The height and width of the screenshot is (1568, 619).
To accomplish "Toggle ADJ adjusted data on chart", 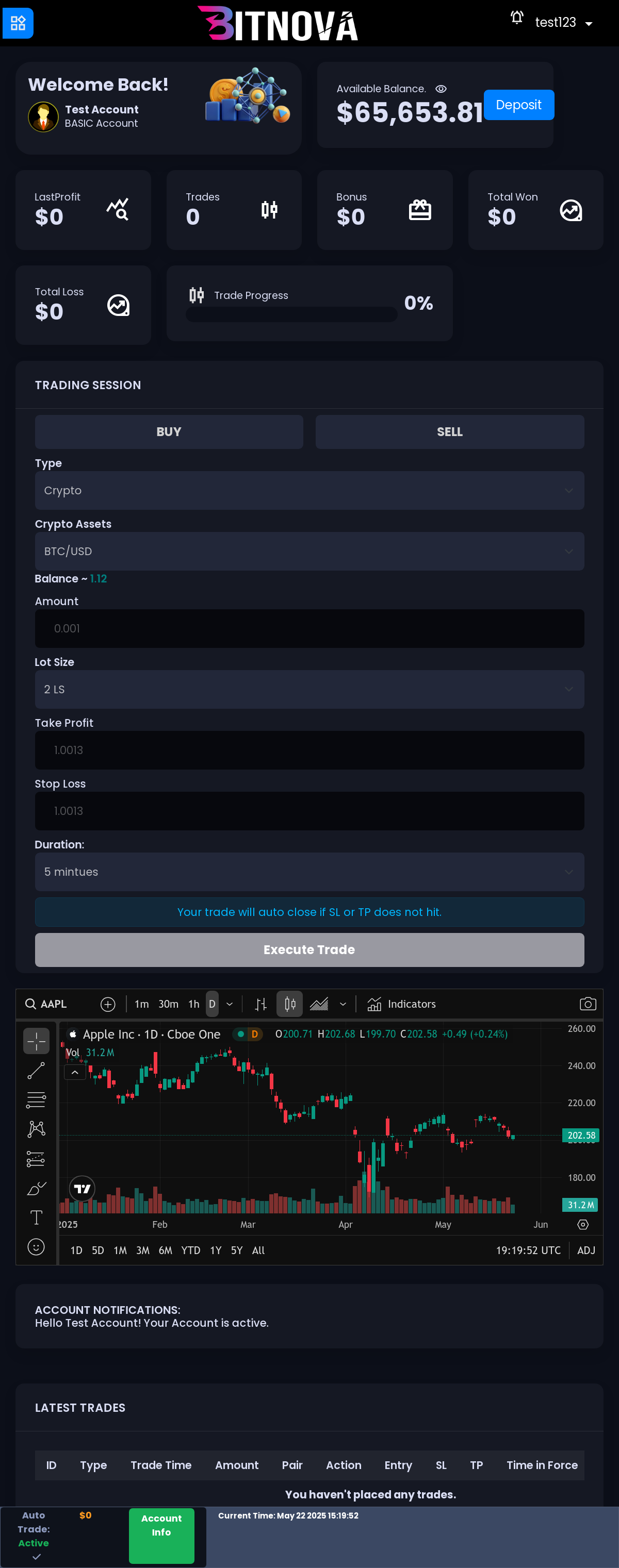I will [585, 1250].
